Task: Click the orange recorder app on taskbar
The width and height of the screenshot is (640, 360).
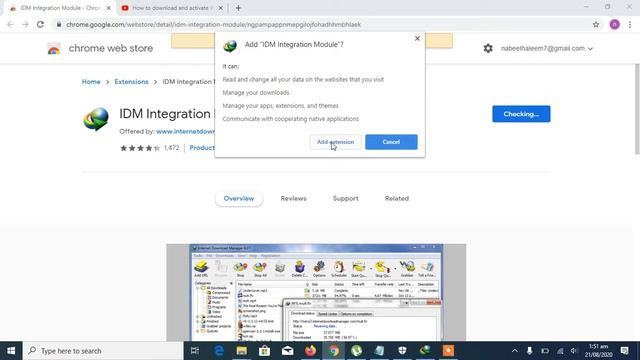Action: coord(448,351)
